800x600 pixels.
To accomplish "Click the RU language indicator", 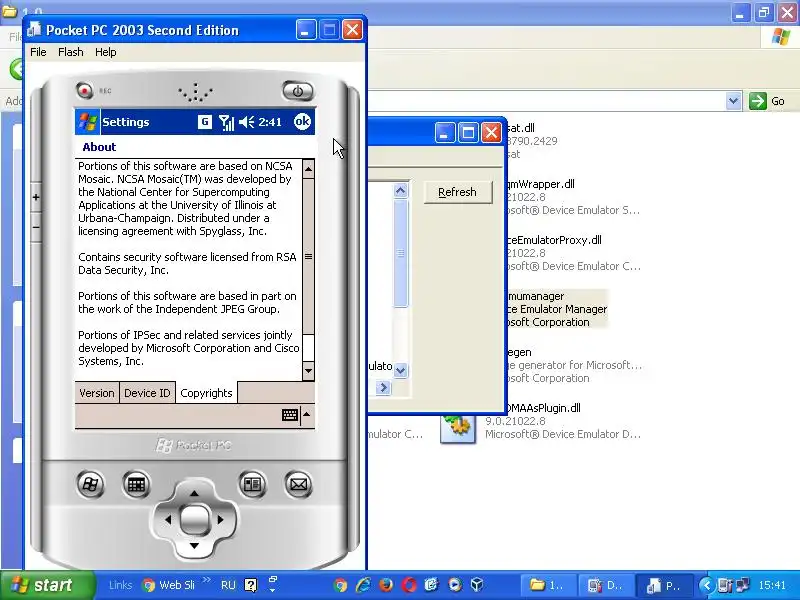I will (x=228, y=585).
